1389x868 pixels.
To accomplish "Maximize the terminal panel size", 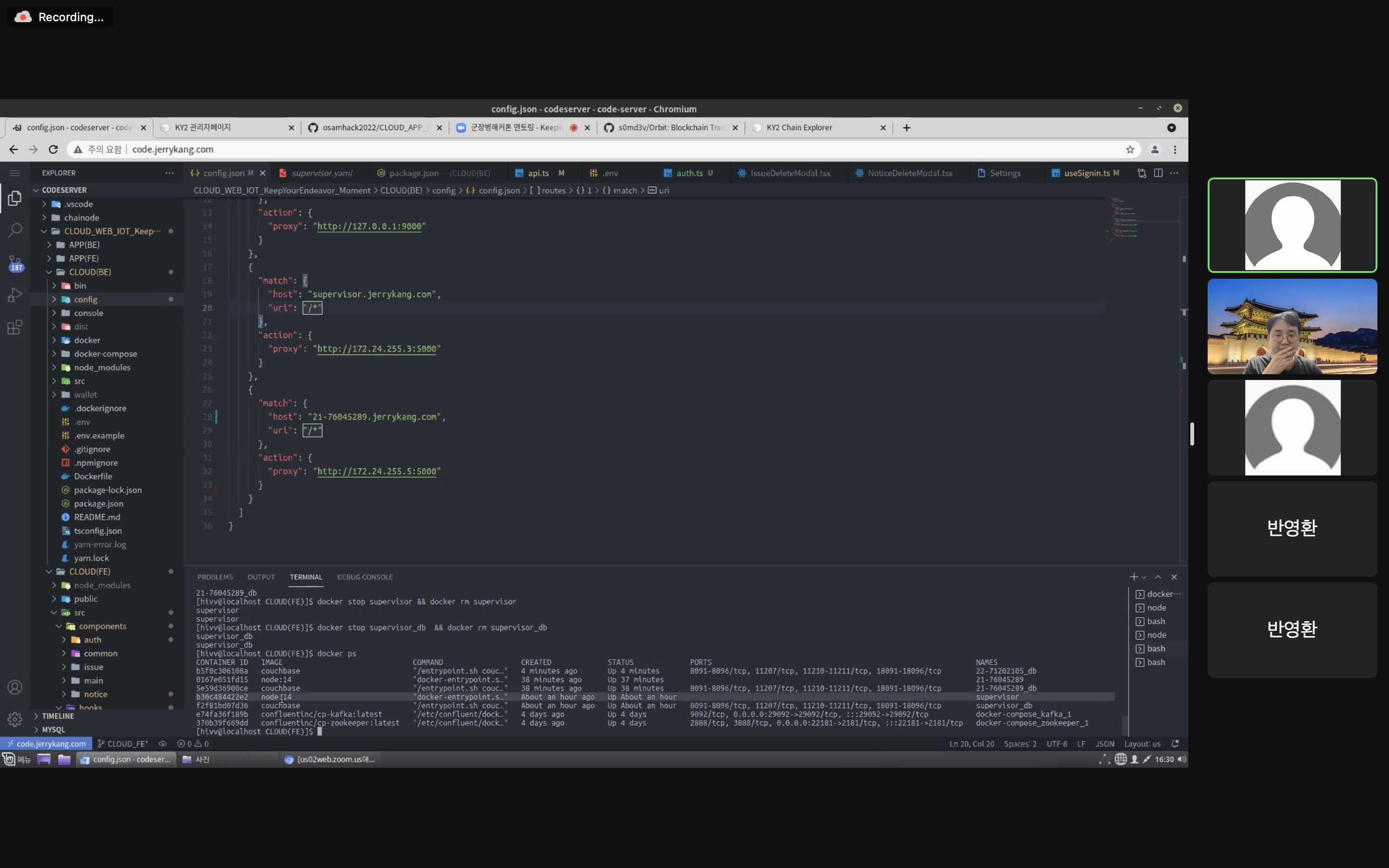I will pos(1158,577).
